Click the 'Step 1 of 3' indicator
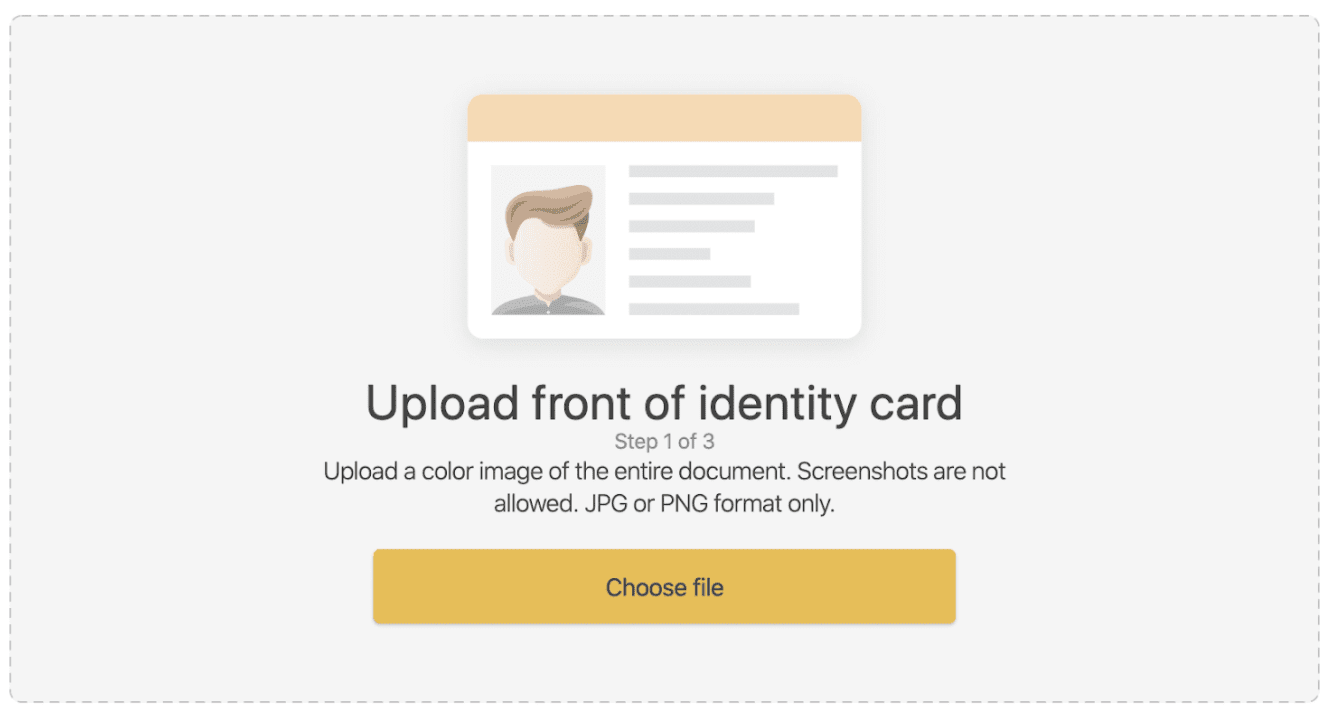 pyautogui.click(x=664, y=441)
